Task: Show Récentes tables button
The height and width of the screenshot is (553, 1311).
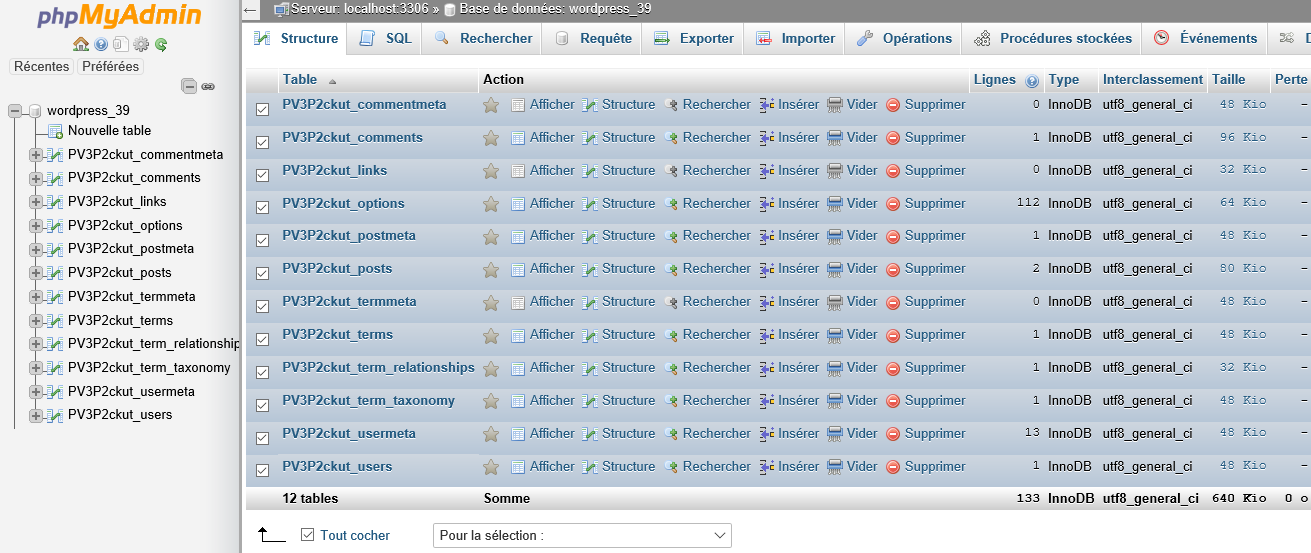Action: click(42, 67)
